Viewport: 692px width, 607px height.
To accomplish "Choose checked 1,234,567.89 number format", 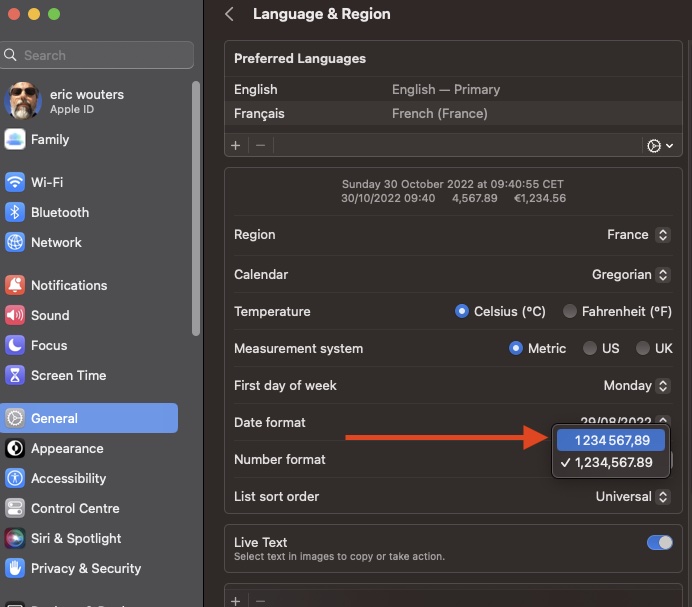I will (611, 463).
